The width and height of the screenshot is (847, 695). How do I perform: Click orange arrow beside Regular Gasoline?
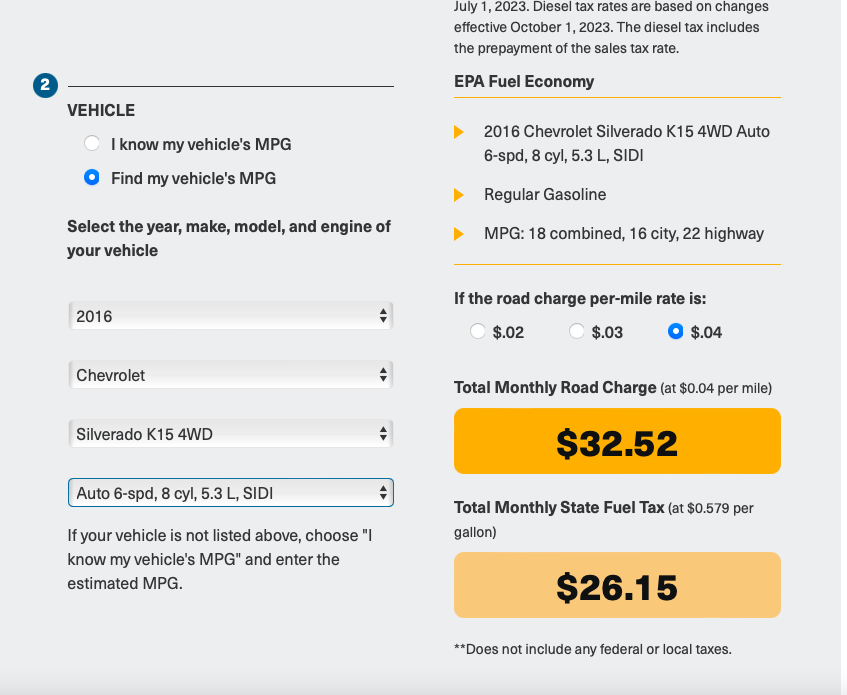[x=459, y=195]
